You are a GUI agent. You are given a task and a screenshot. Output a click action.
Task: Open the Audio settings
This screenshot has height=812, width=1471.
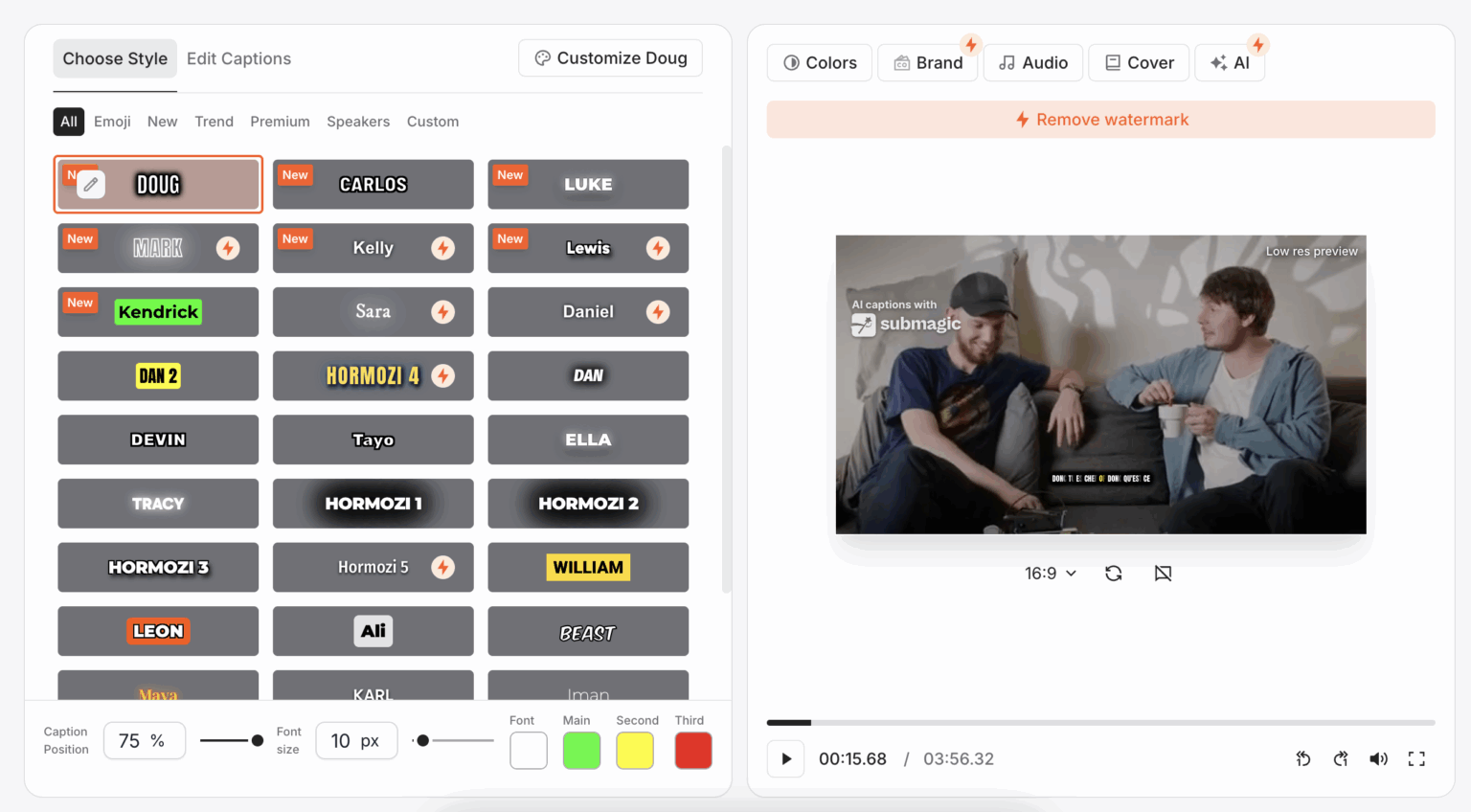(1032, 63)
